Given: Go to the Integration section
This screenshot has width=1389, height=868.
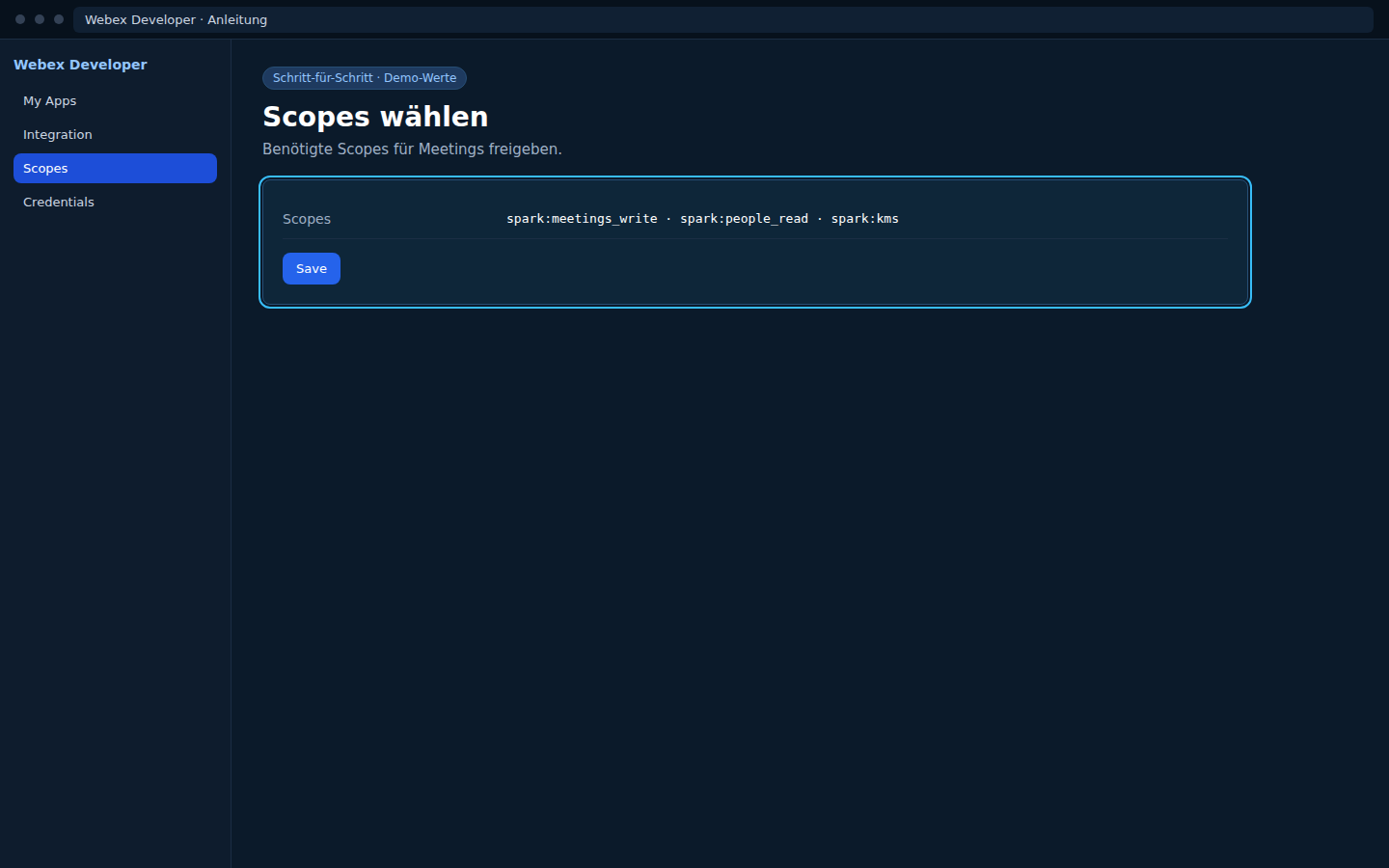Looking at the screenshot, I should [115, 135].
